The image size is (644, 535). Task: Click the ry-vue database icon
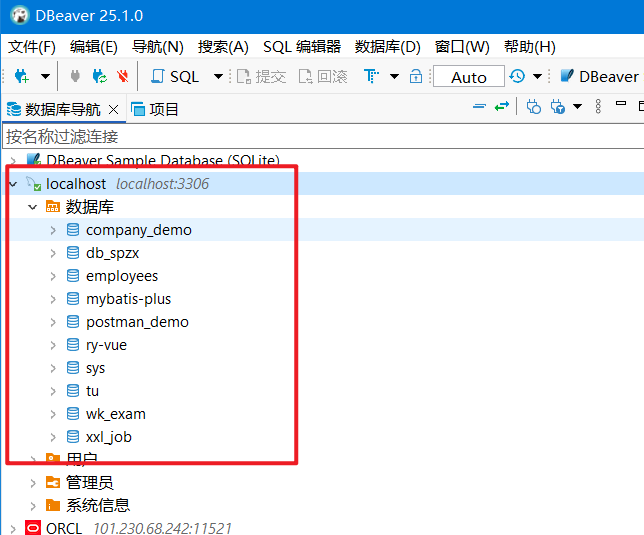(x=73, y=344)
